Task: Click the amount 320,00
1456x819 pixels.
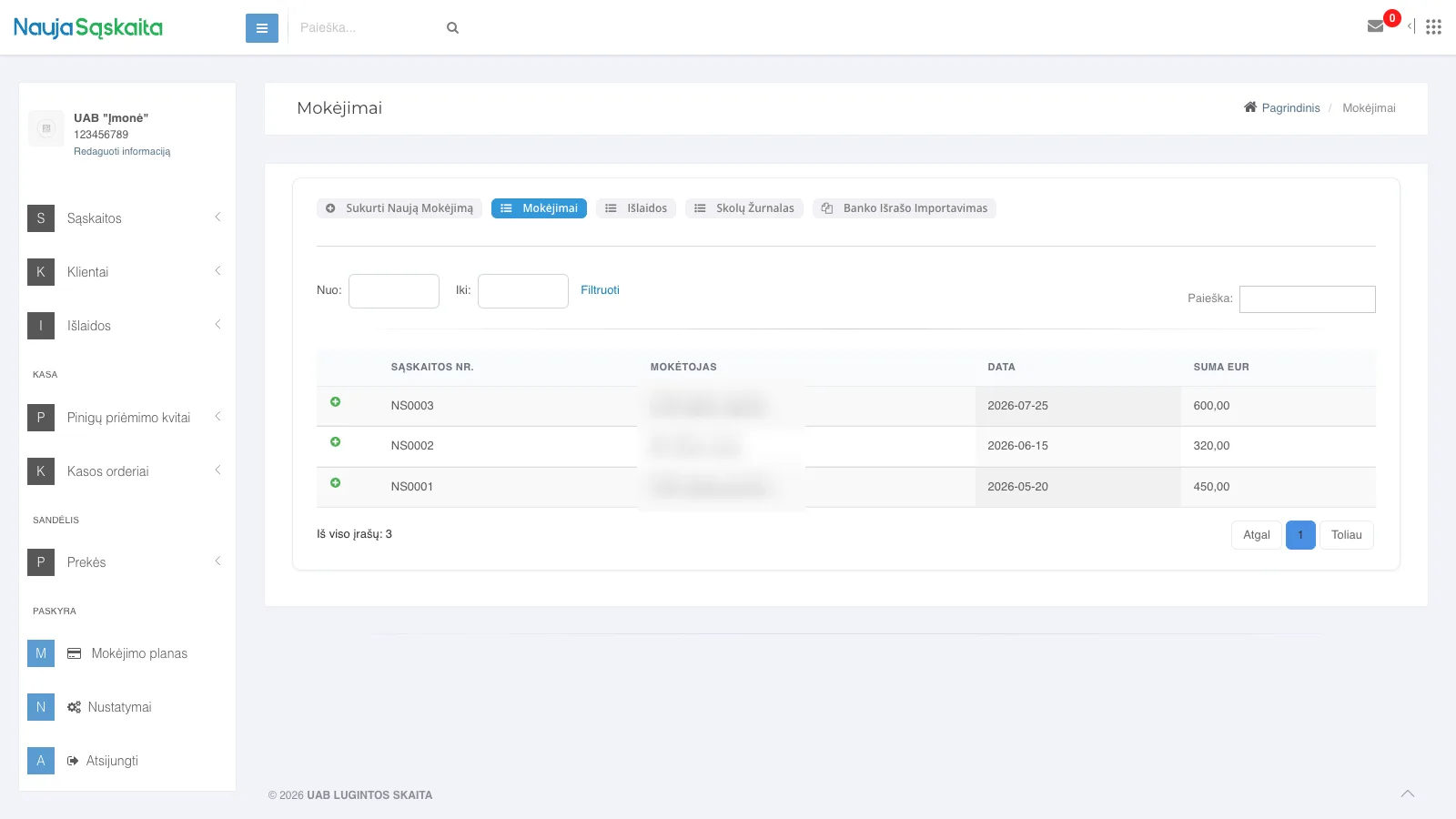Action: [1211, 446]
